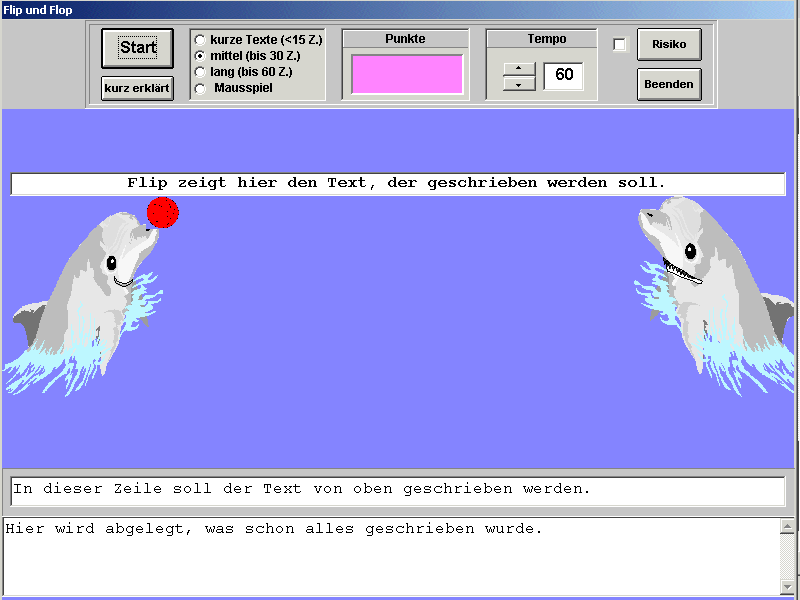Decrease Tempo with the down arrow

(x=519, y=85)
